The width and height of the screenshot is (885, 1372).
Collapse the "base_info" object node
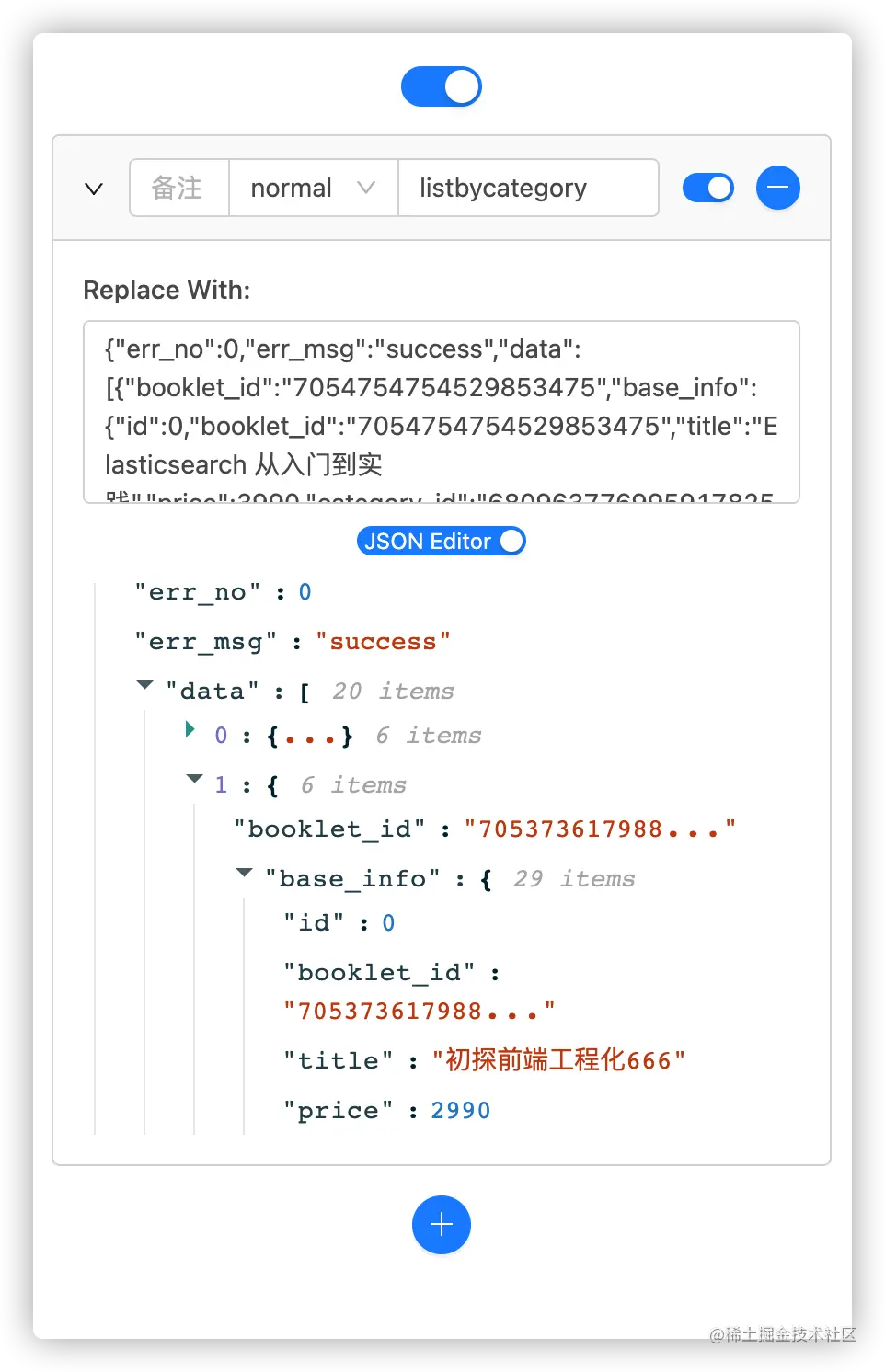[x=244, y=873]
